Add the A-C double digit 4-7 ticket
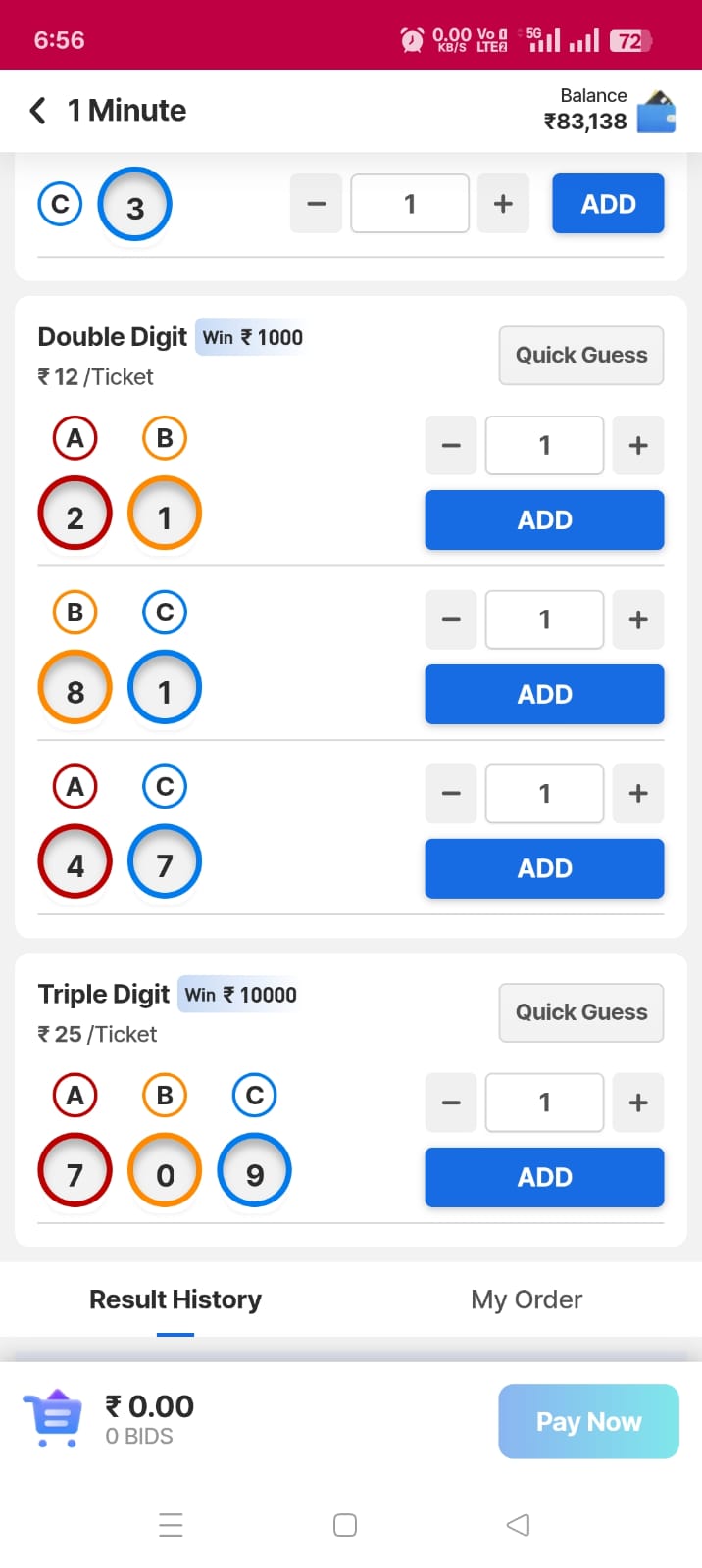The height and width of the screenshot is (1568, 702). pyautogui.click(x=544, y=868)
